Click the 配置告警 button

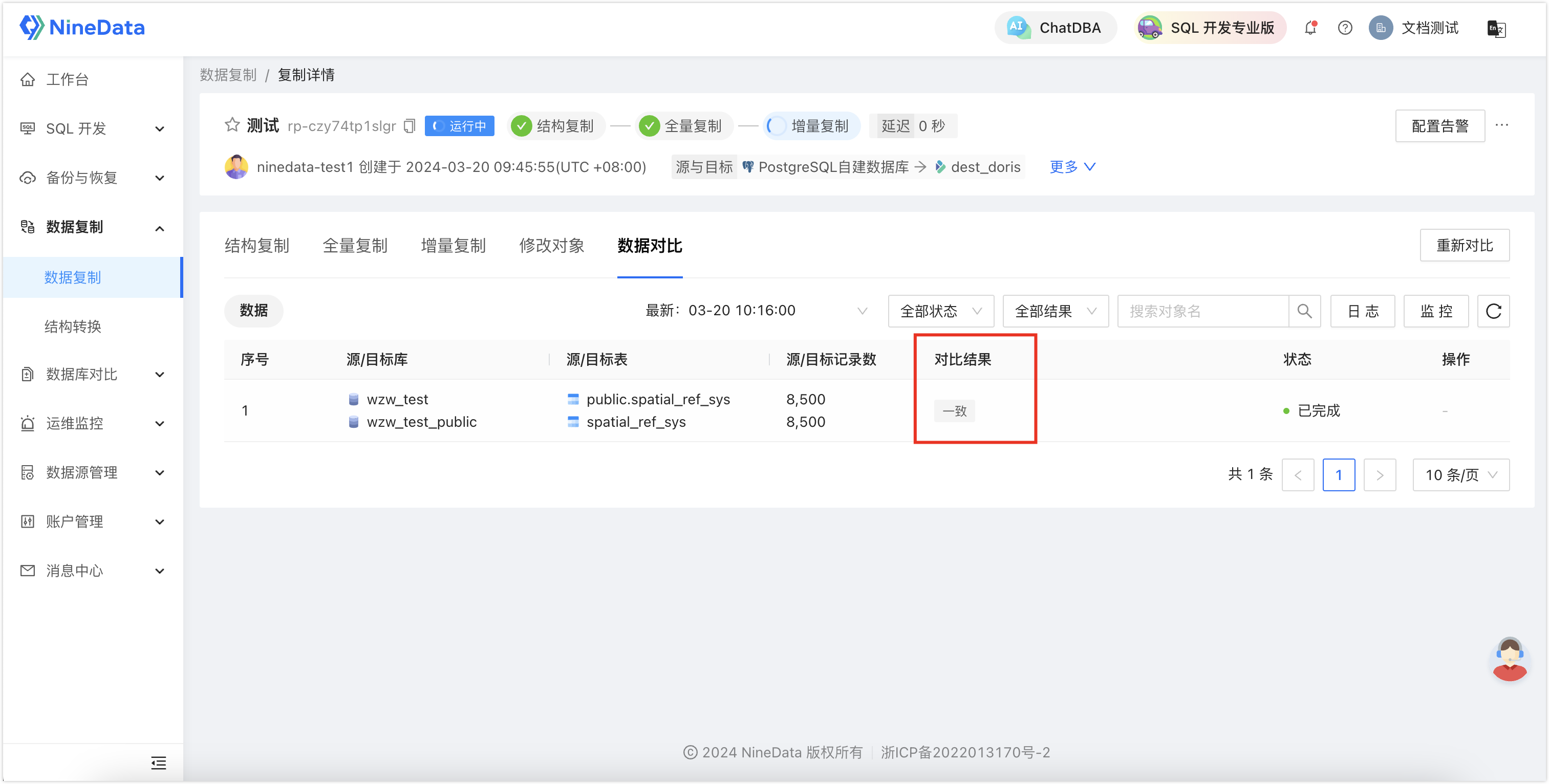1439,126
